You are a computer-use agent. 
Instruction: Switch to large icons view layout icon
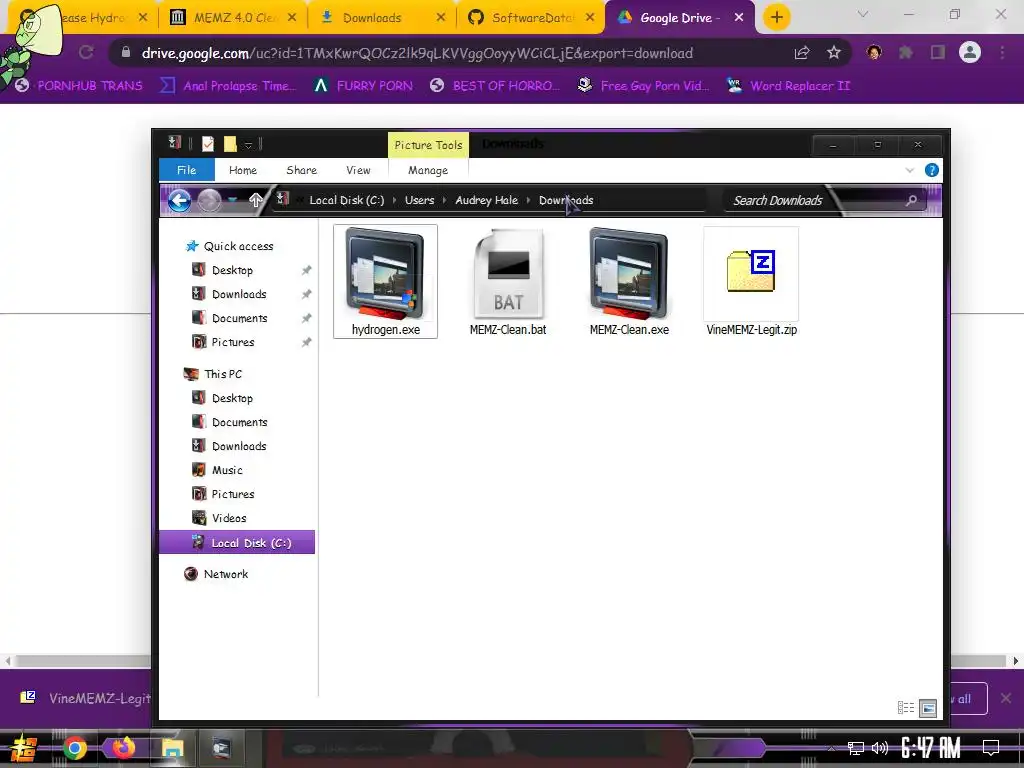point(928,707)
